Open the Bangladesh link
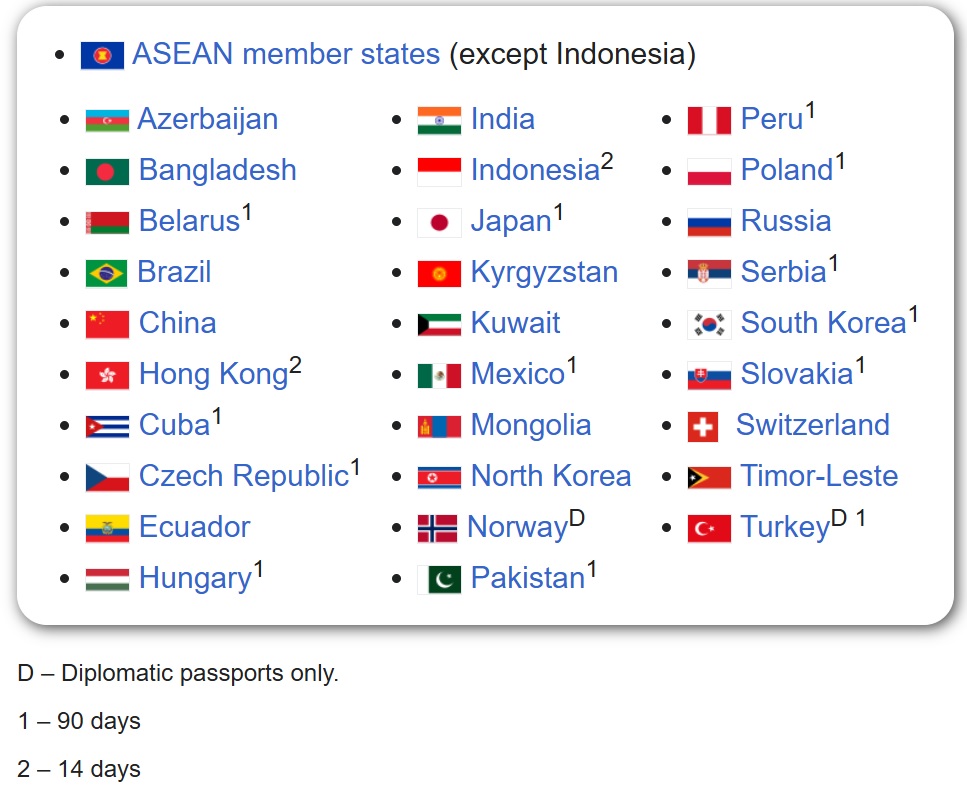Image resolution: width=967 pixels, height=798 pixels. [218, 170]
